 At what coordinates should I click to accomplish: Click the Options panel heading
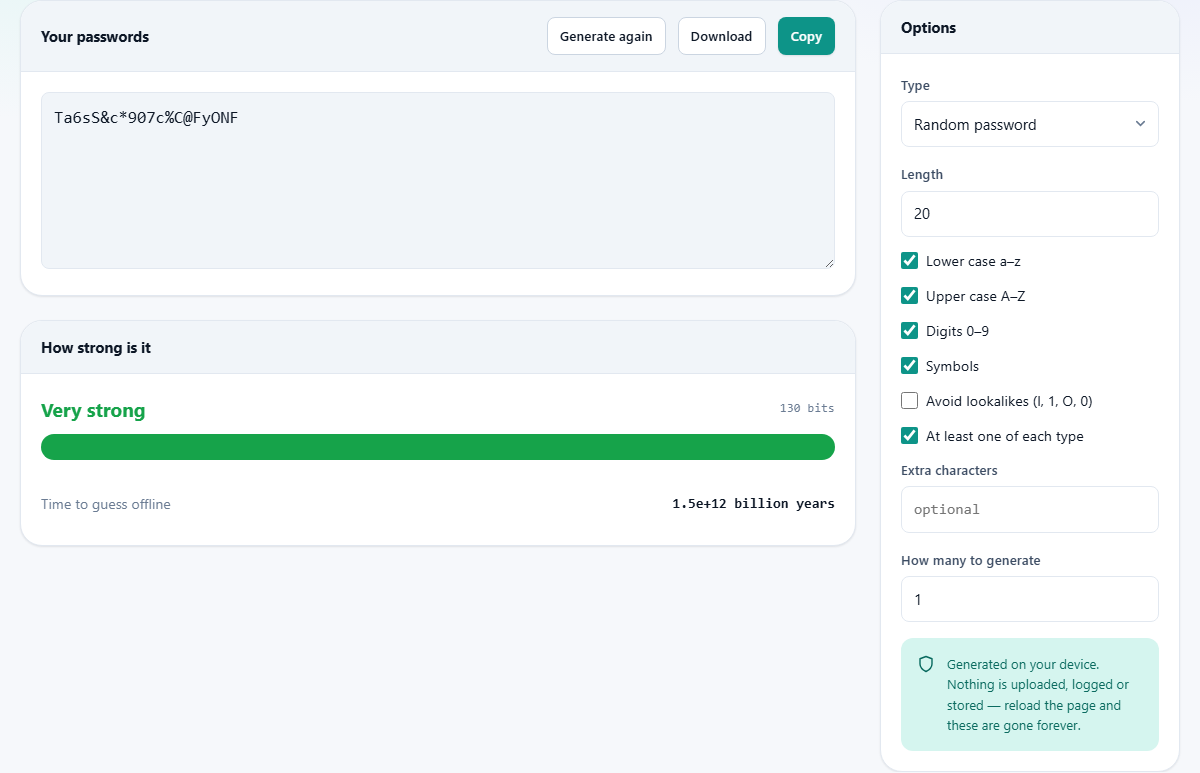(929, 28)
